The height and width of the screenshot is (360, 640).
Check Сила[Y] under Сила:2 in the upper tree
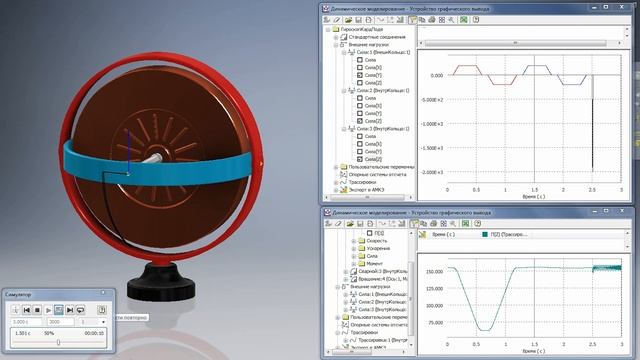click(x=360, y=113)
